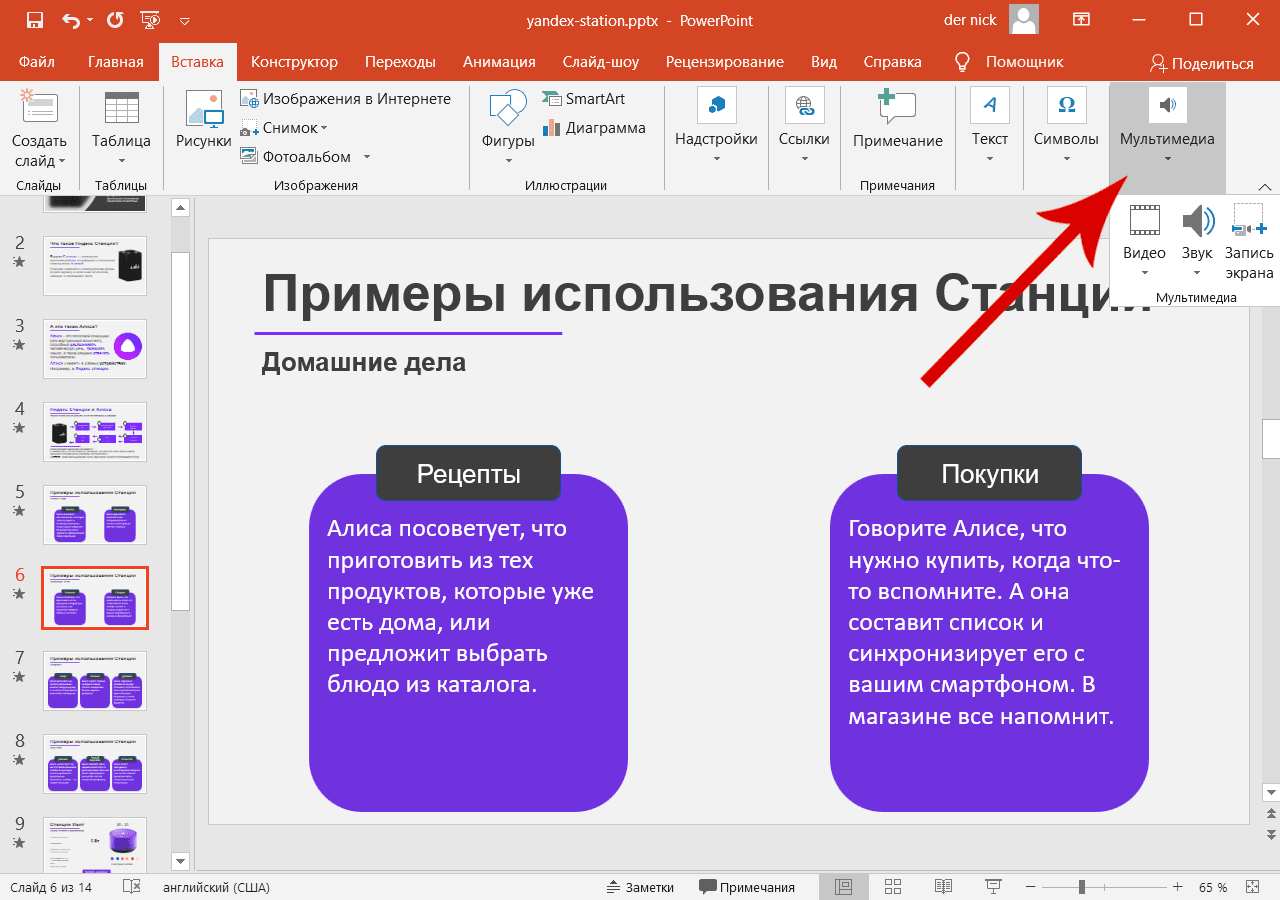The height and width of the screenshot is (900, 1280).
Task: Select slide 7 thumbnail
Action: (95, 681)
